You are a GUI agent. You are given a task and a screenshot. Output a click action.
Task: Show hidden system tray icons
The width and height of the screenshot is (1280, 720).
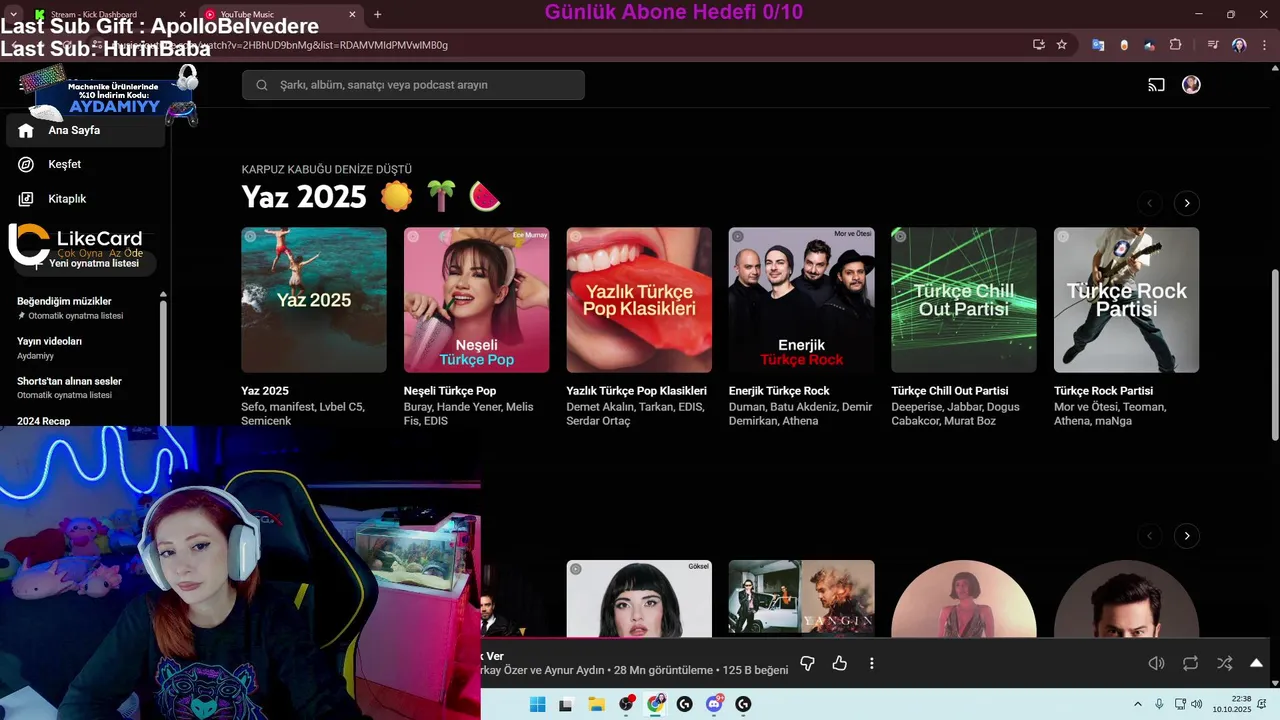pyautogui.click(x=1137, y=704)
